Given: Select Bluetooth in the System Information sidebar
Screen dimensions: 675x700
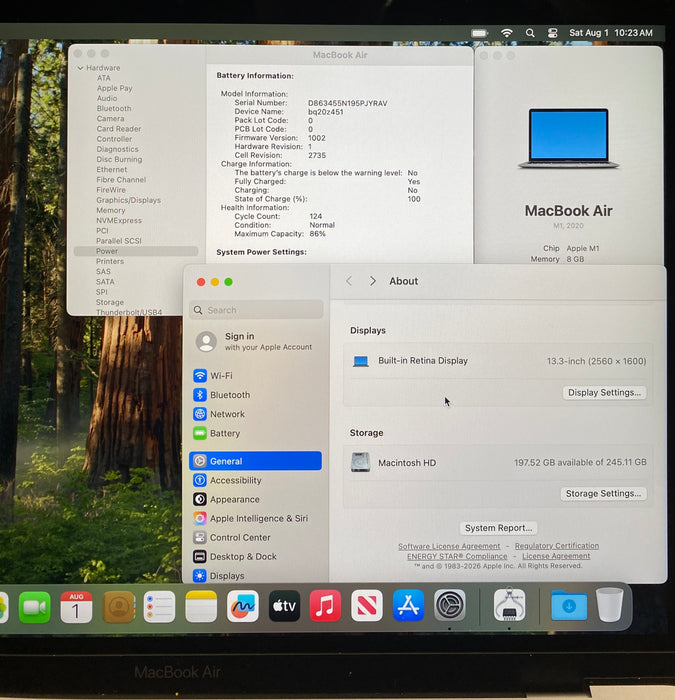Looking at the screenshot, I should 114,108.
